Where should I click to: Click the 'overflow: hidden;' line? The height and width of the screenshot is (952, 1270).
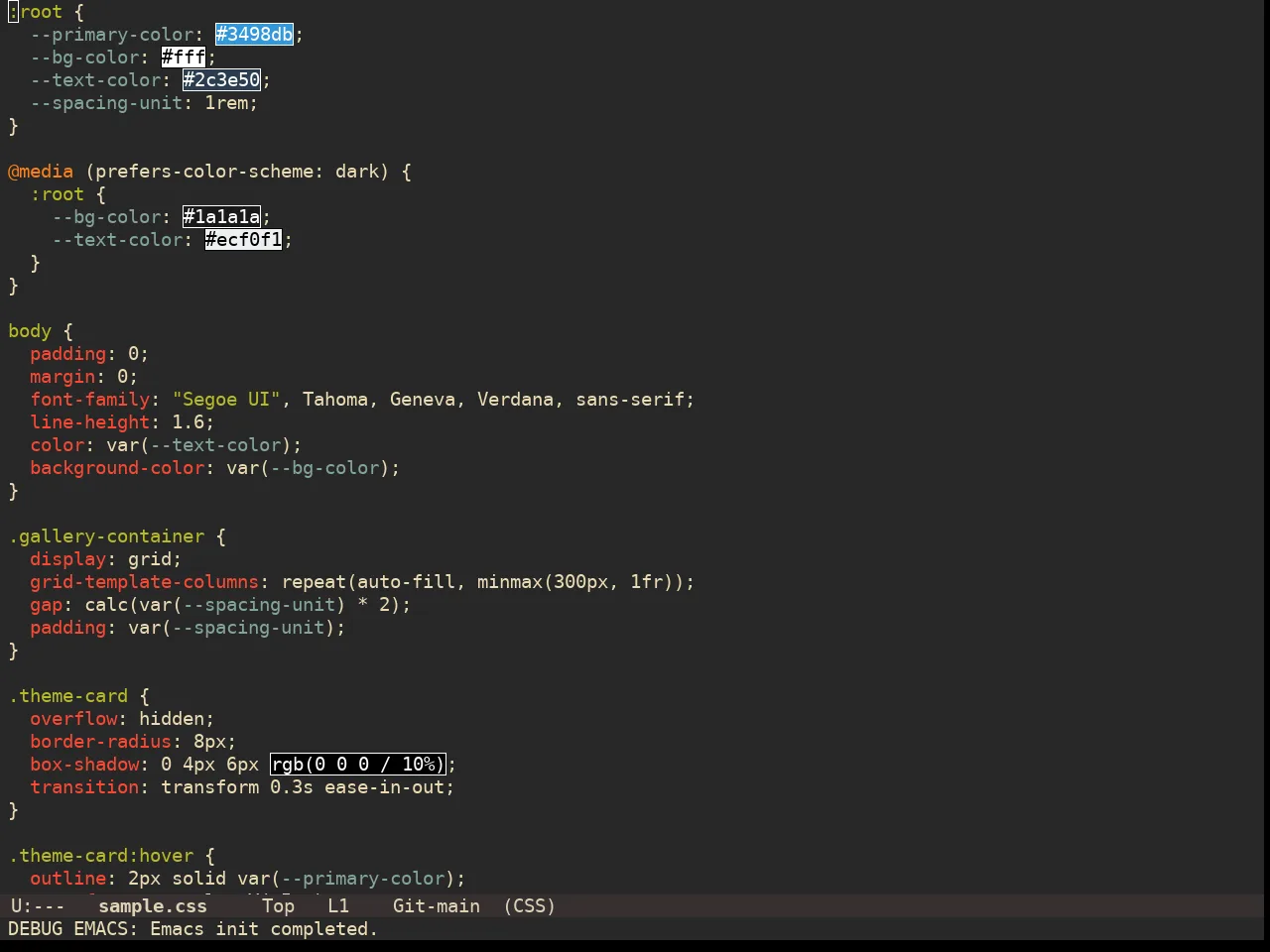pos(122,719)
